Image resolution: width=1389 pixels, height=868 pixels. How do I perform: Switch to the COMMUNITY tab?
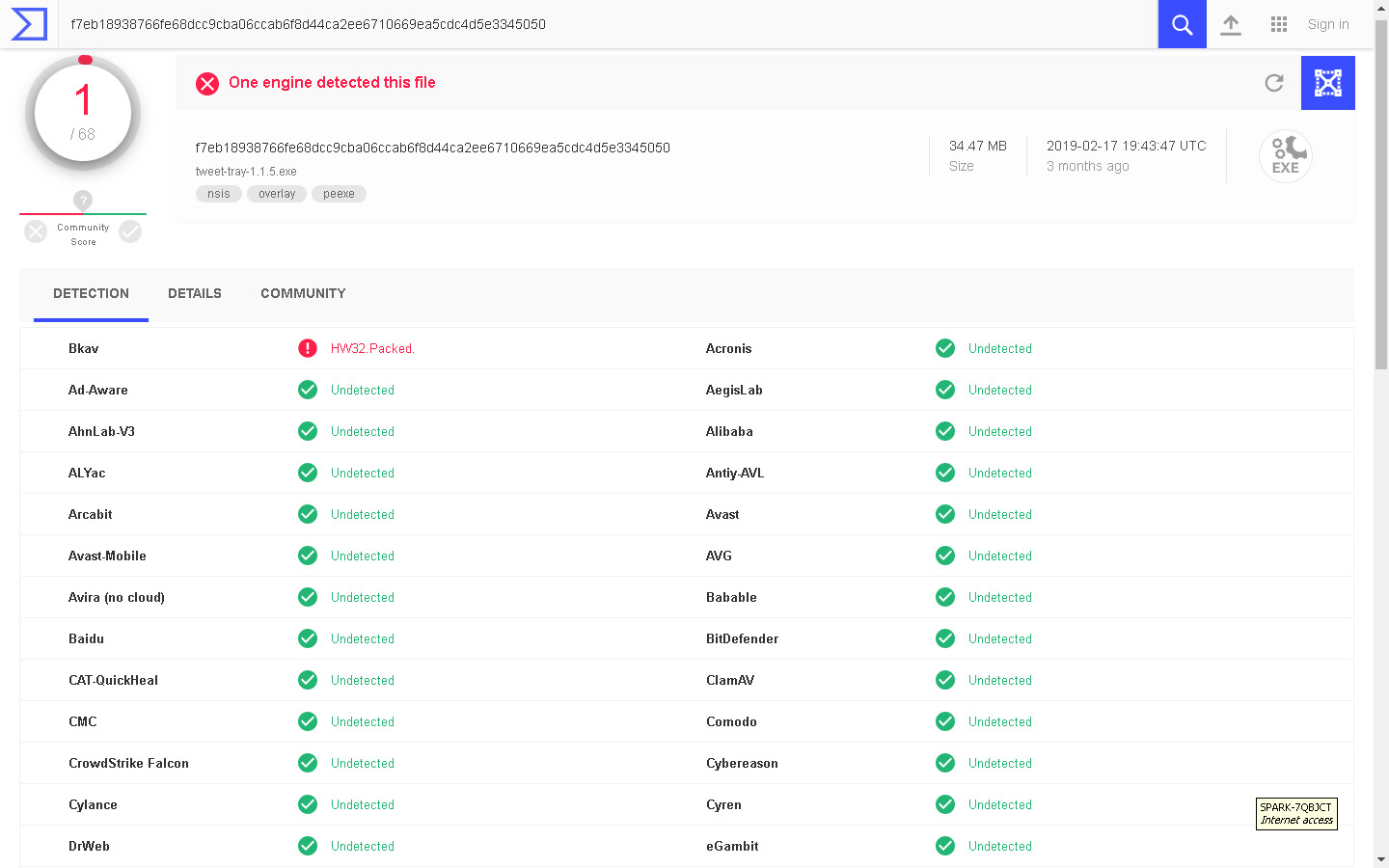coord(303,294)
